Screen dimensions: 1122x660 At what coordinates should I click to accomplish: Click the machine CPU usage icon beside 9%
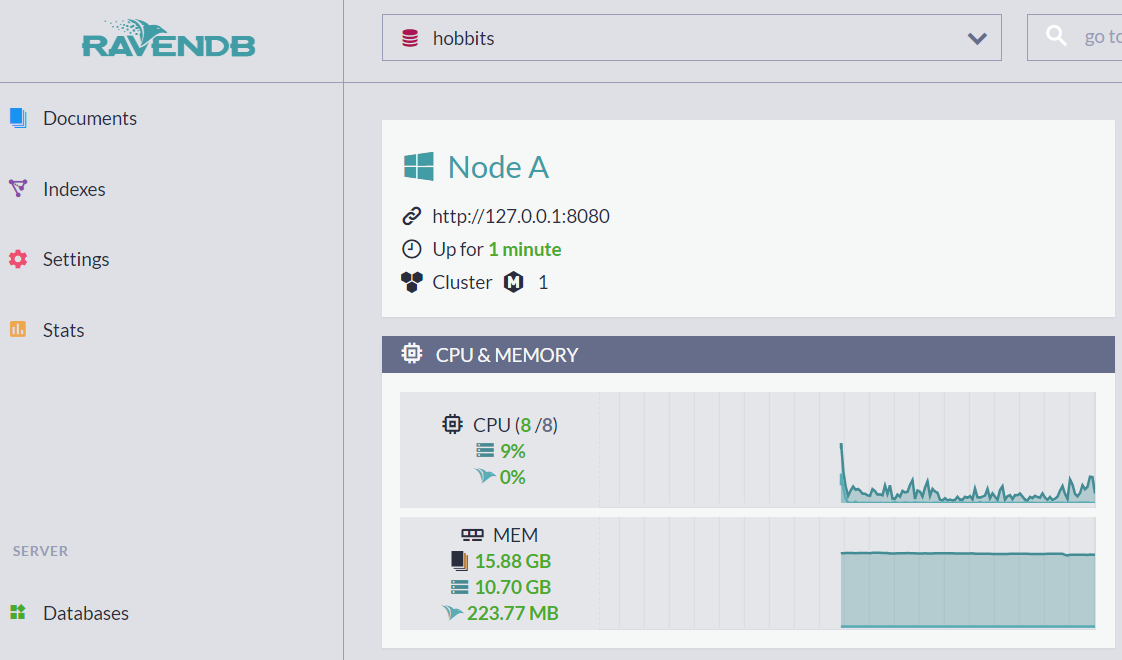click(485, 450)
